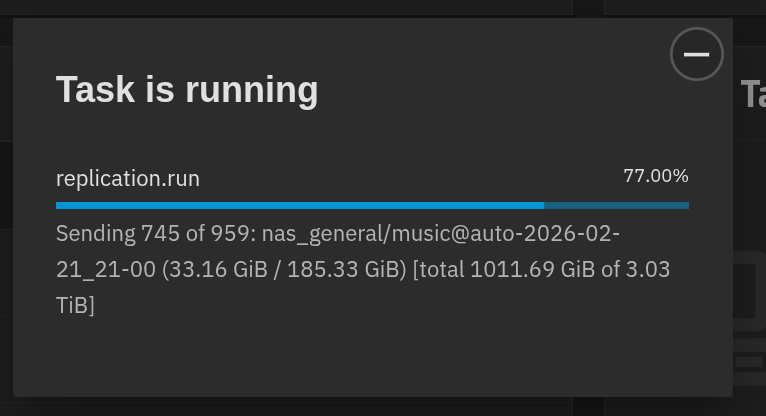The height and width of the screenshot is (416, 766).
Task: Click the "33.16 GiB / 185.33 GiB" transfer size
Action: tap(285, 270)
